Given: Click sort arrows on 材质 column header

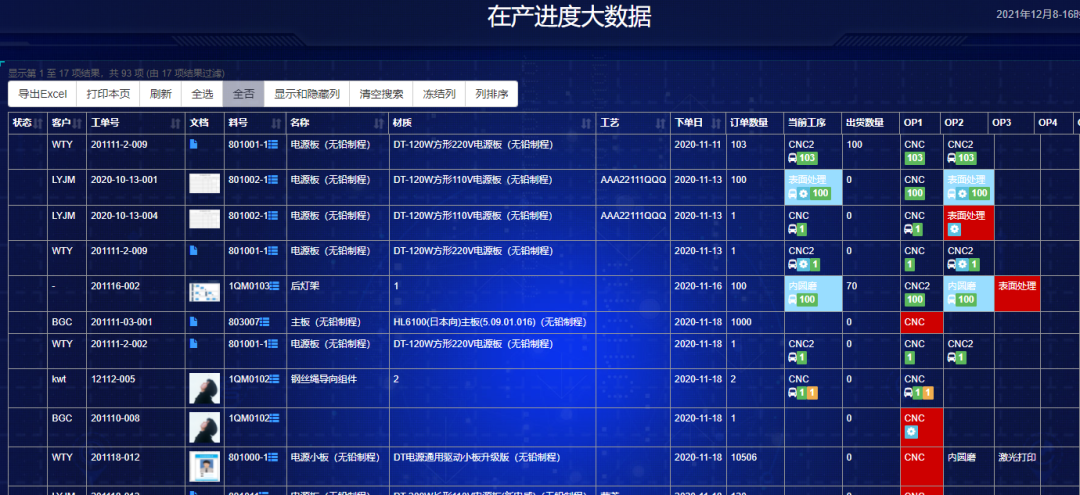Looking at the screenshot, I should click(586, 123).
